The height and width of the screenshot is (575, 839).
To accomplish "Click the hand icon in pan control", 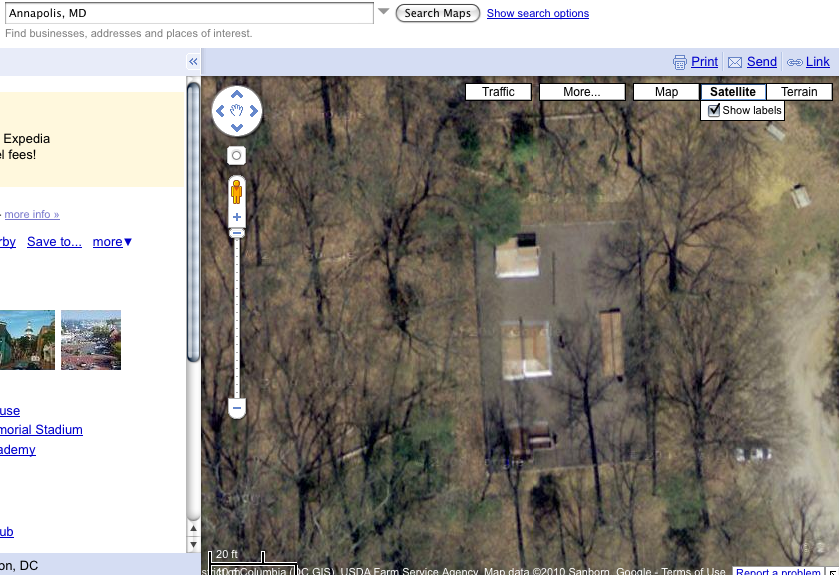I will point(237,111).
